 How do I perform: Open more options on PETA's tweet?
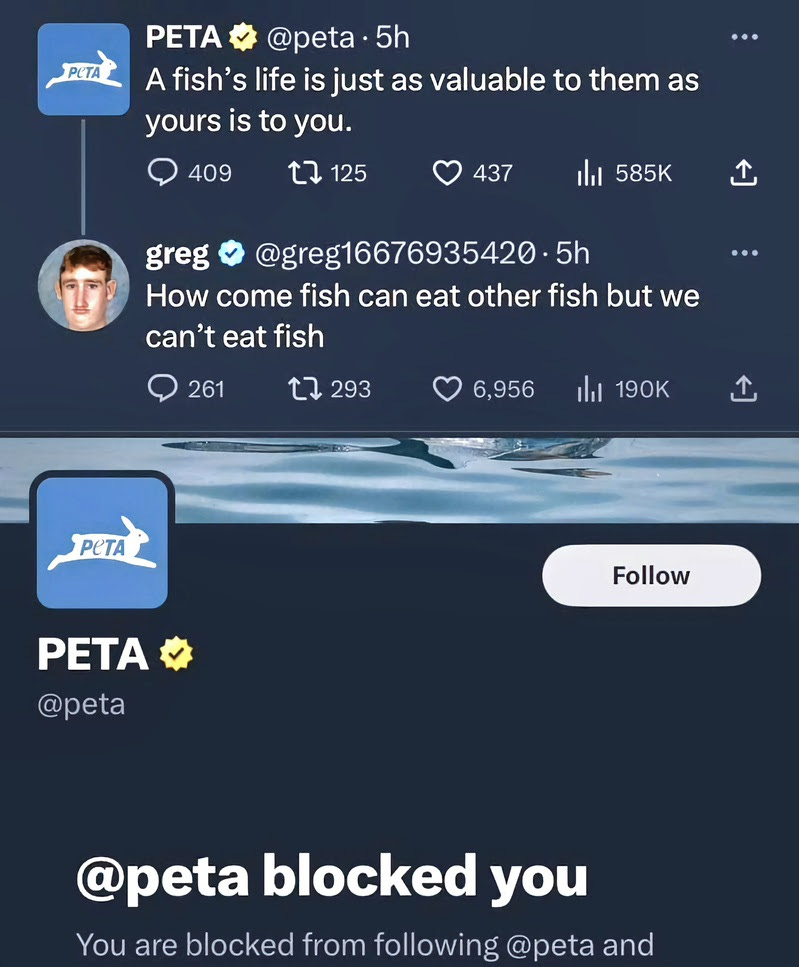(744, 37)
